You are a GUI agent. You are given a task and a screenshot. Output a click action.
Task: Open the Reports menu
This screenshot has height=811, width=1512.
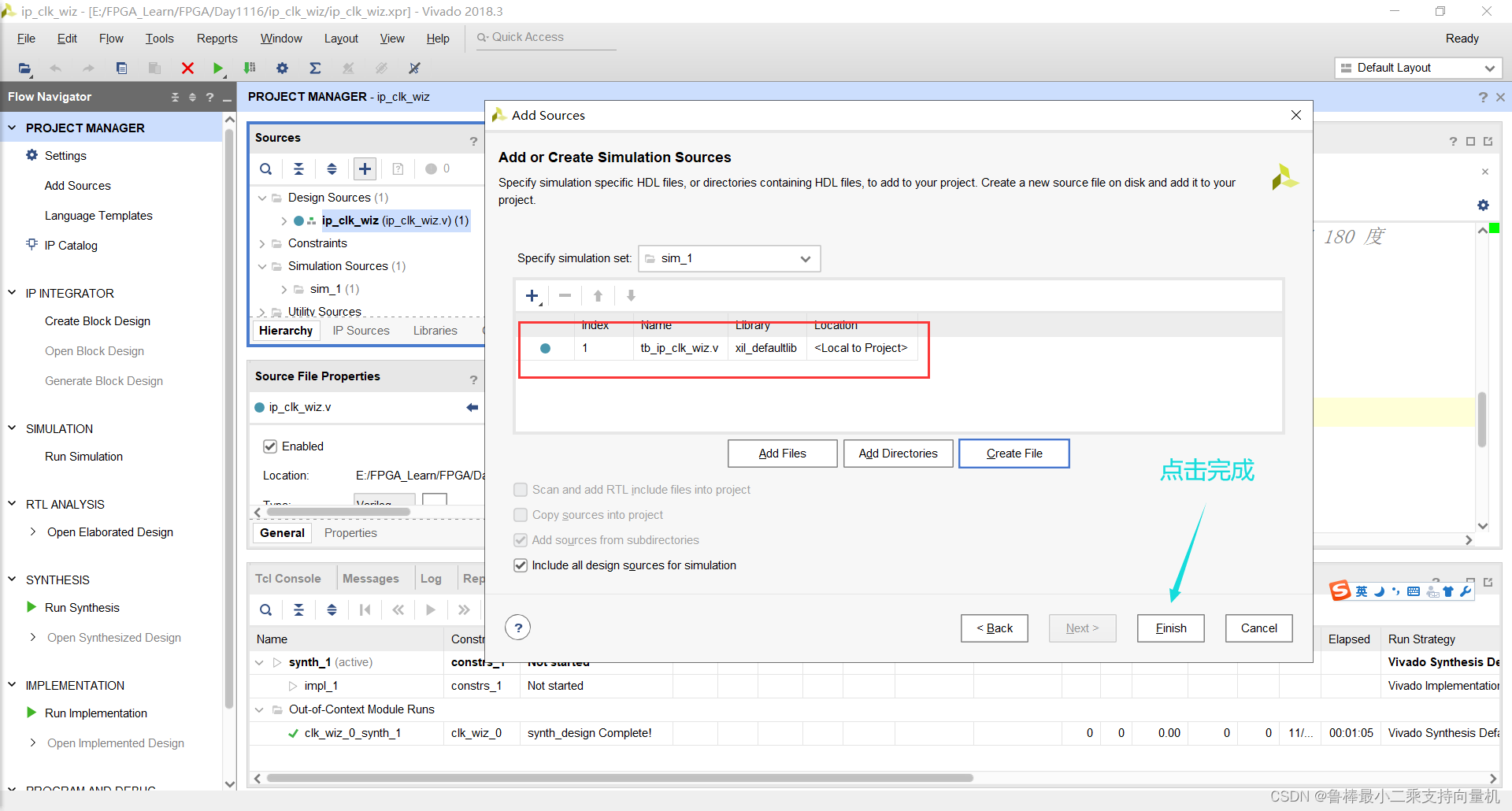click(217, 39)
